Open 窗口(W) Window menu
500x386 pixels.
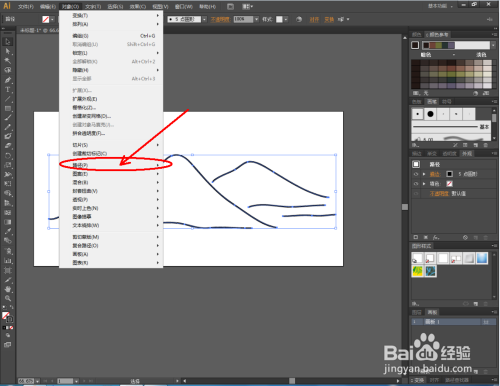[184, 6]
